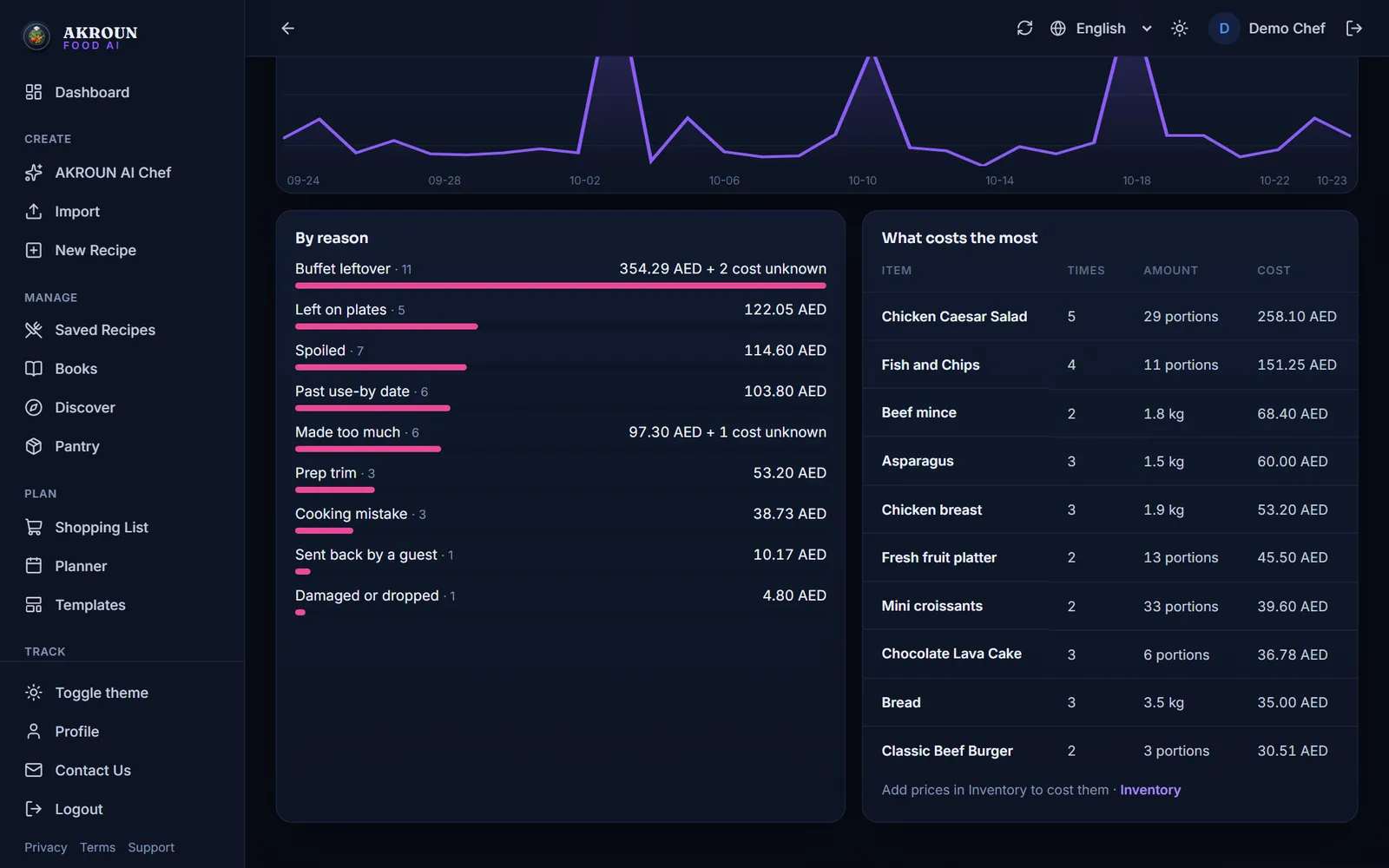Expand the language chevron arrow

pyautogui.click(x=1147, y=29)
